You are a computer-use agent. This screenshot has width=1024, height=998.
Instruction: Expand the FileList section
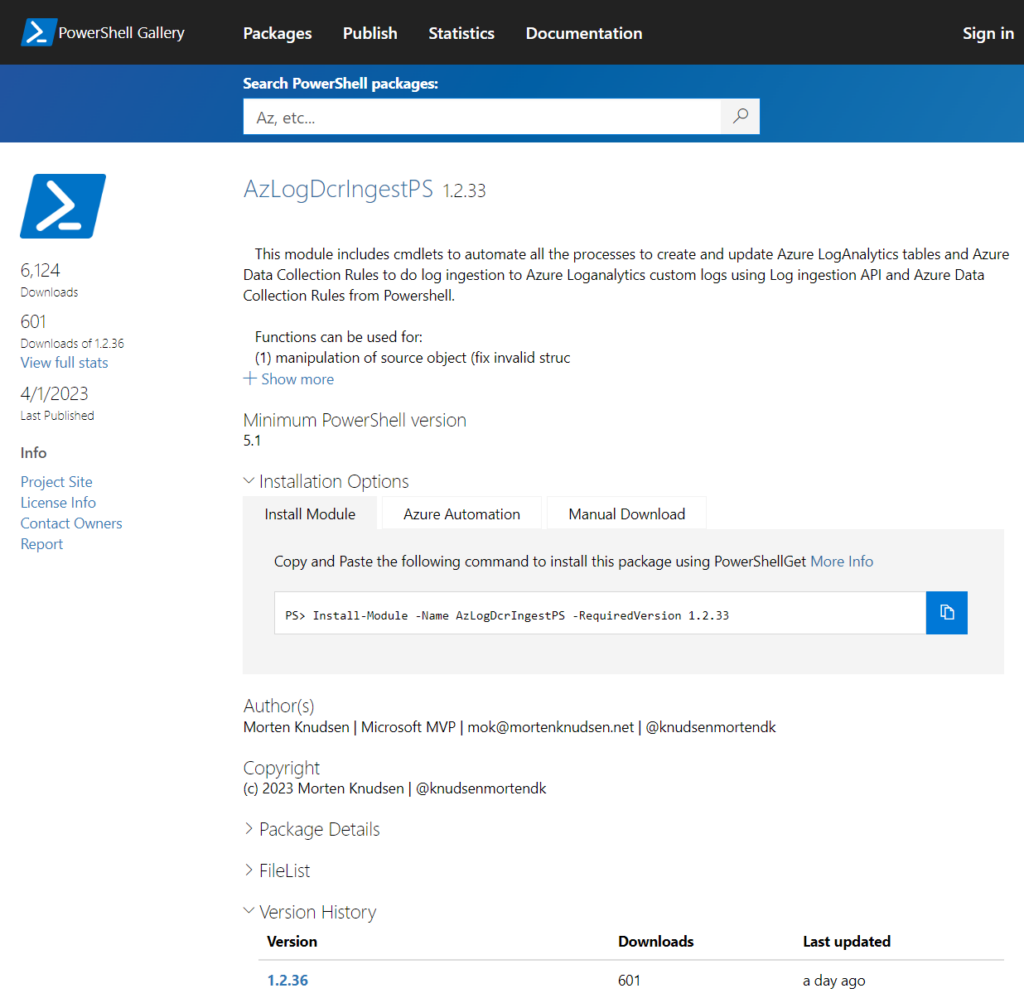[277, 870]
